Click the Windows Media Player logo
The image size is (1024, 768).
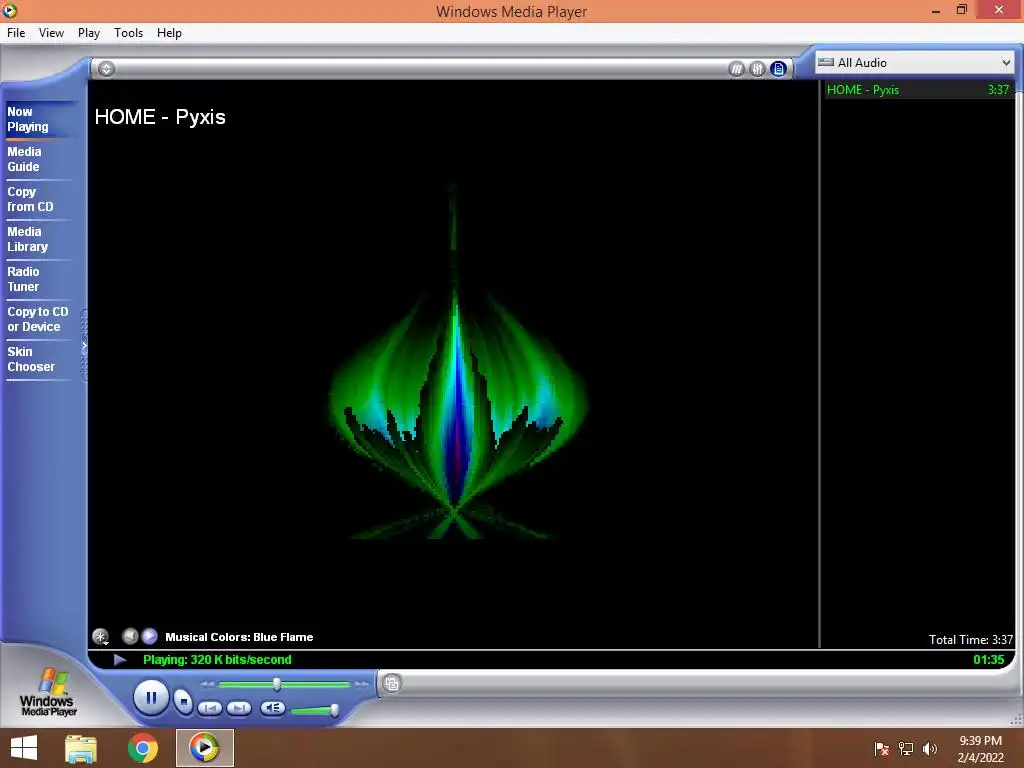48,692
